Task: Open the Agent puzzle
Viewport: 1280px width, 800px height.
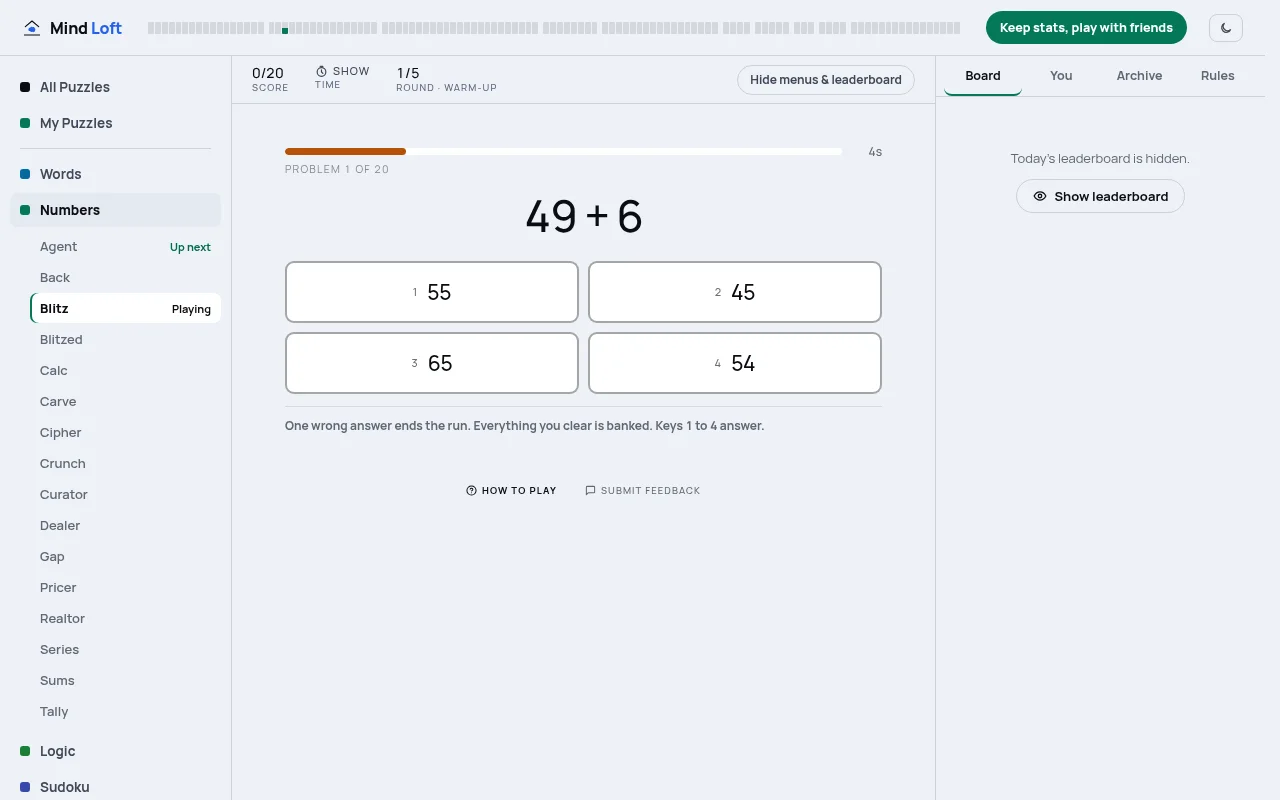Action: pos(125,247)
